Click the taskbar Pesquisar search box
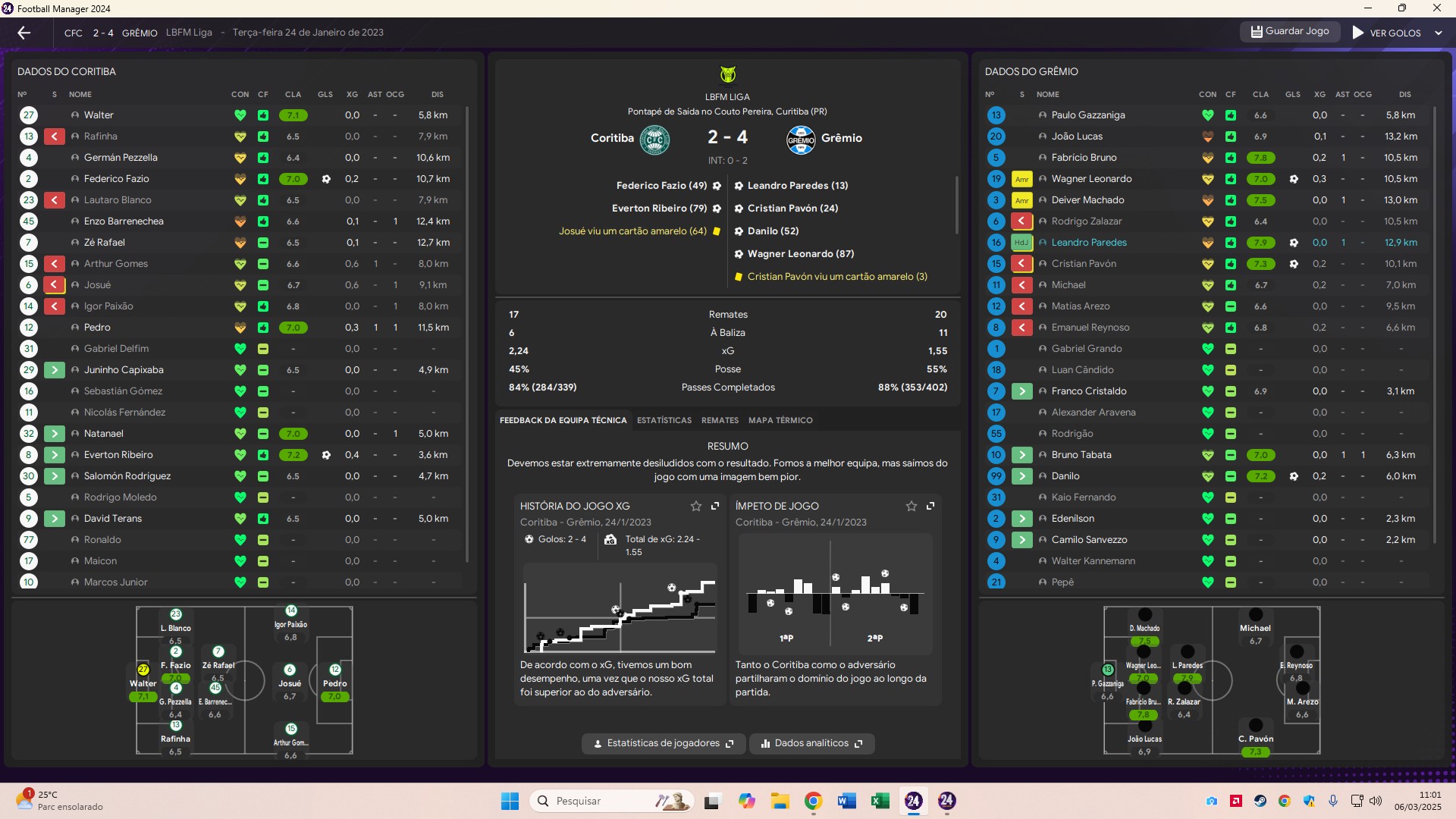The height and width of the screenshot is (819, 1456). (611, 801)
